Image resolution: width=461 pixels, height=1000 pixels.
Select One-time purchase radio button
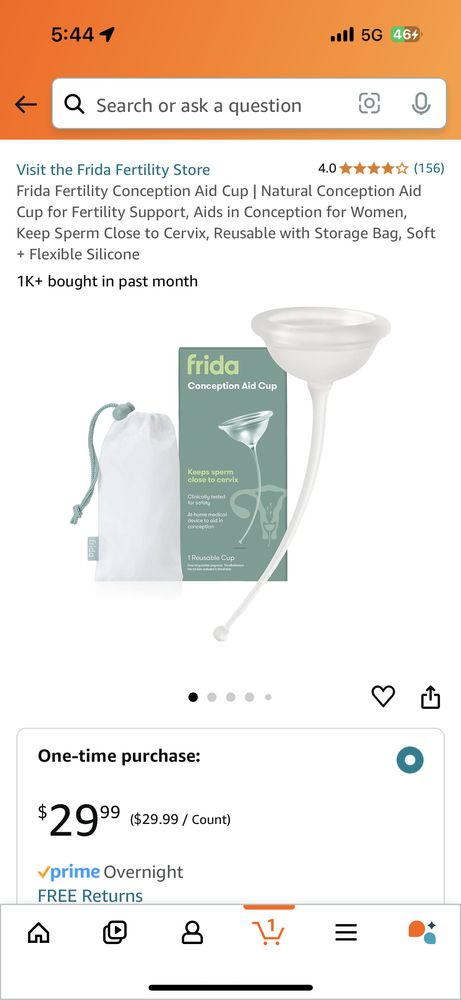click(x=409, y=760)
